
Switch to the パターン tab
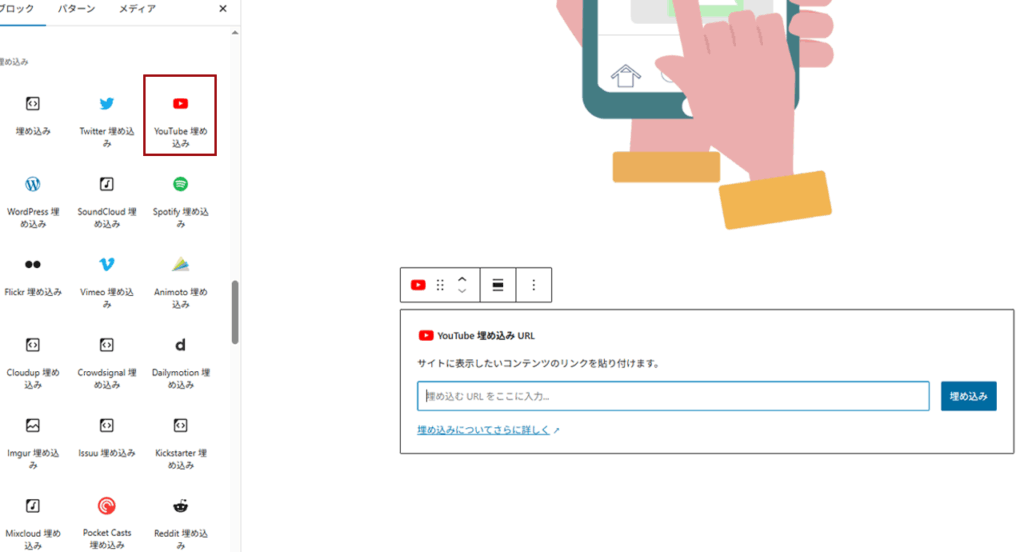[x=76, y=9]
